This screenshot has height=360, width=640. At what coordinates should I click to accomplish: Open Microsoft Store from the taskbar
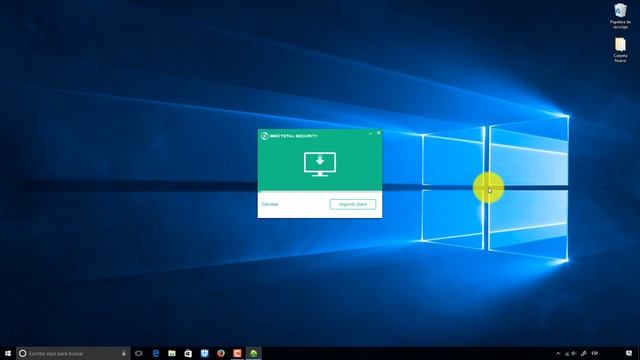(x=188, y=353)
